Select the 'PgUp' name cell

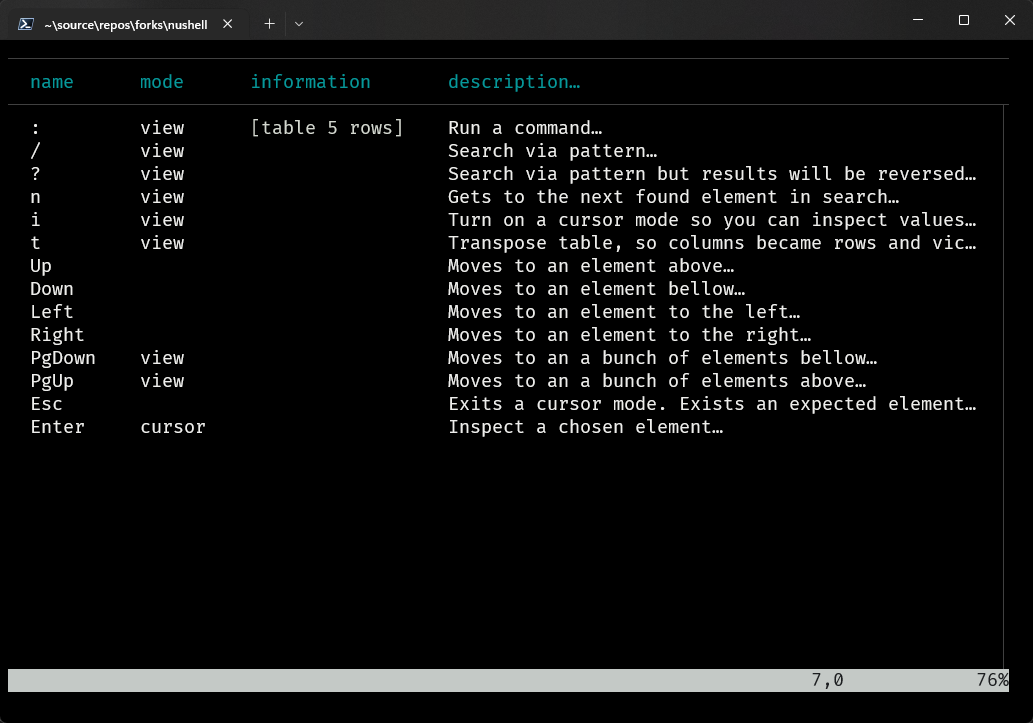coord(52,382)
